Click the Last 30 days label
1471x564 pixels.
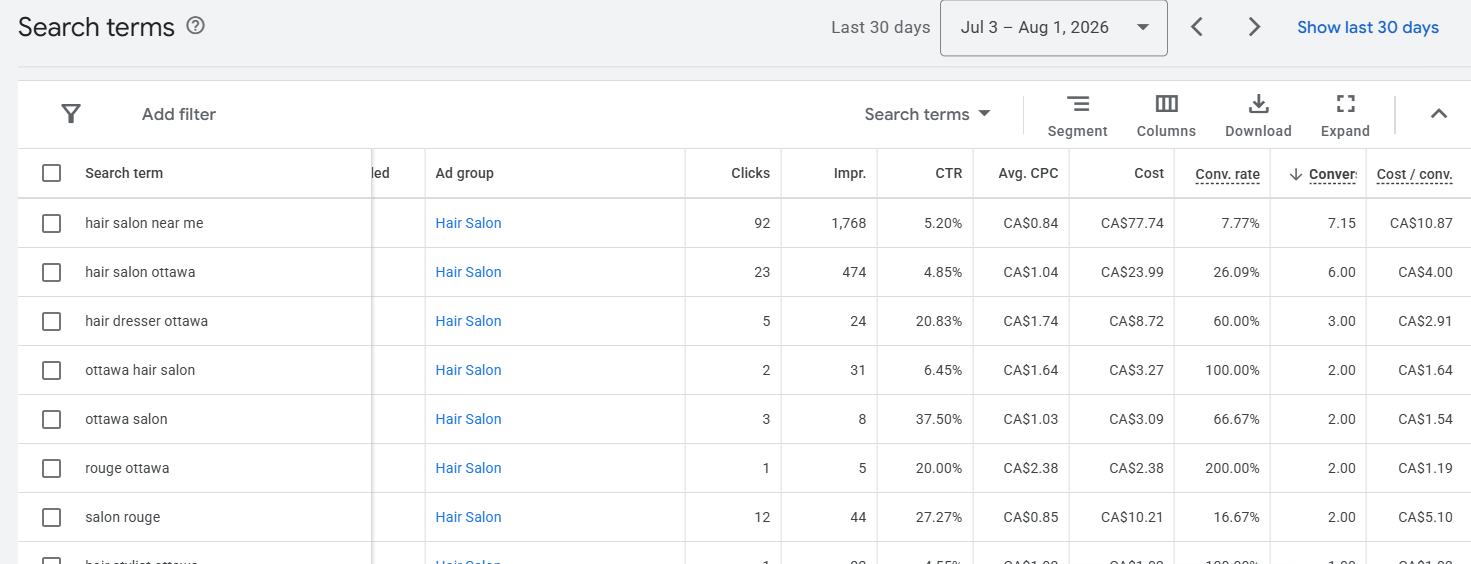[880, 27]
